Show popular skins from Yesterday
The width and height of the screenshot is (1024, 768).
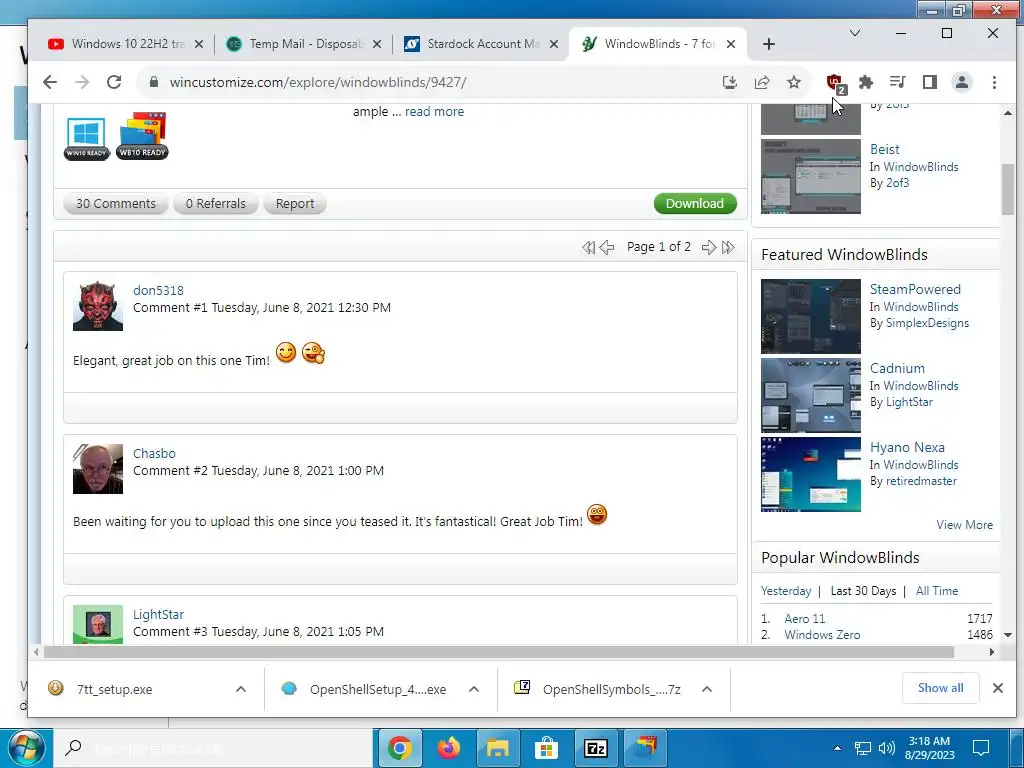point(786,591)
